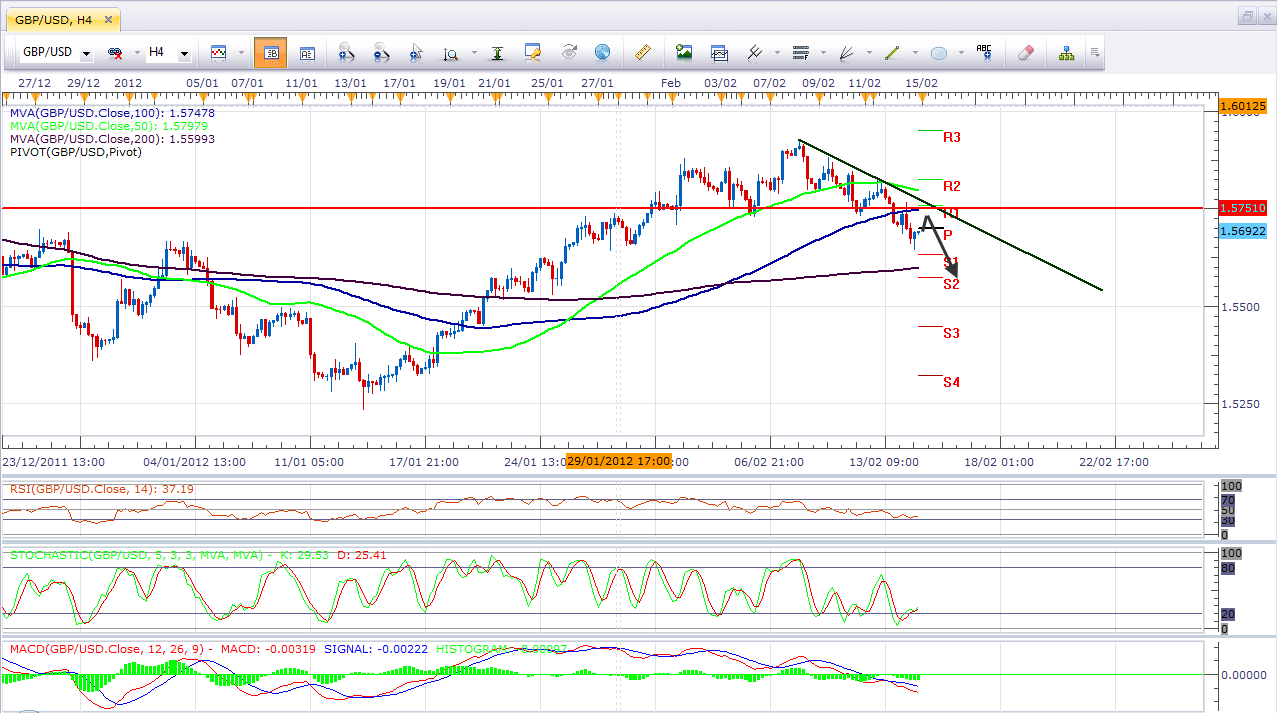Screen dimensions: 1278x713
Task: Click the zoom out magnifier icon
Action: point(381,52)
